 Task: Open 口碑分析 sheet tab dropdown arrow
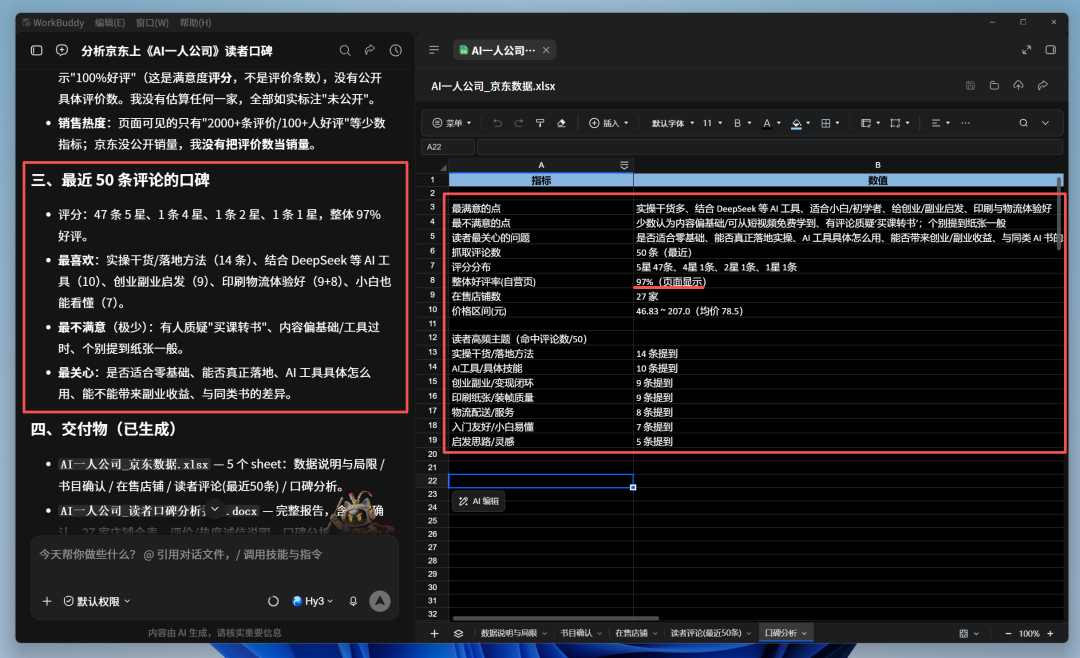pyautogui.click(x=804, y=633)
